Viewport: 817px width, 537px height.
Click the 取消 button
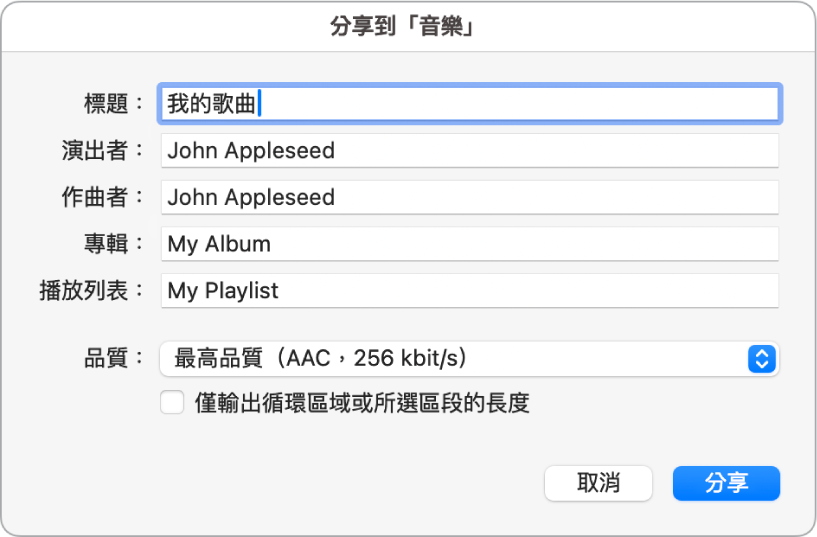tap(598, 483)
